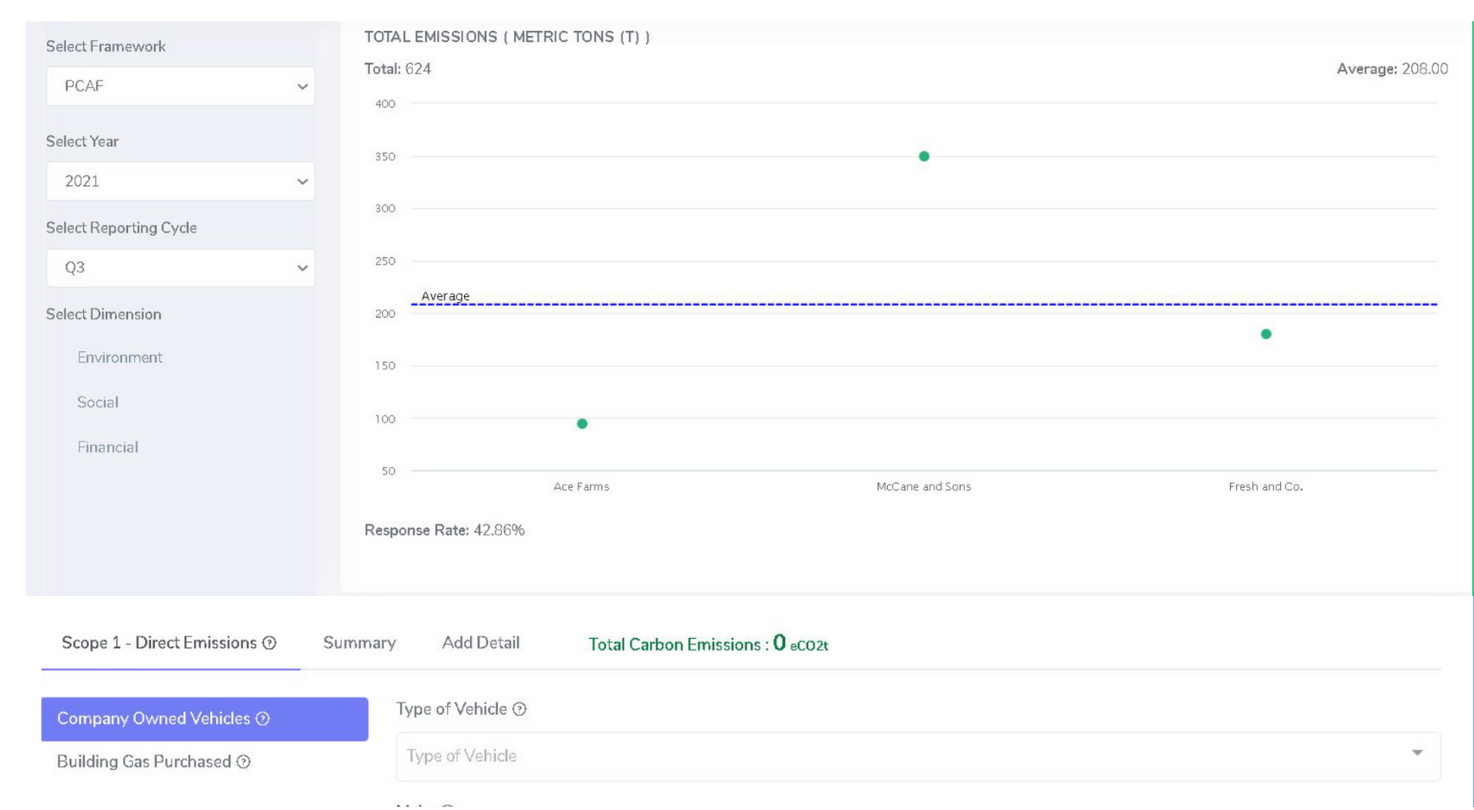Open Building Gas Purchased category
The width and height of the screenshot is (1474, 810).
pyautogui.click(x=144, y=762)
